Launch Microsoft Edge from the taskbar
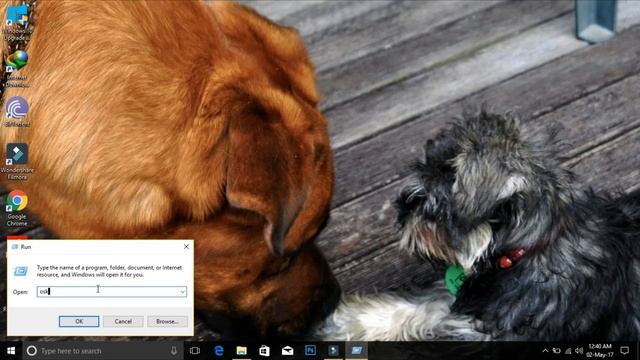 point(219,351)
